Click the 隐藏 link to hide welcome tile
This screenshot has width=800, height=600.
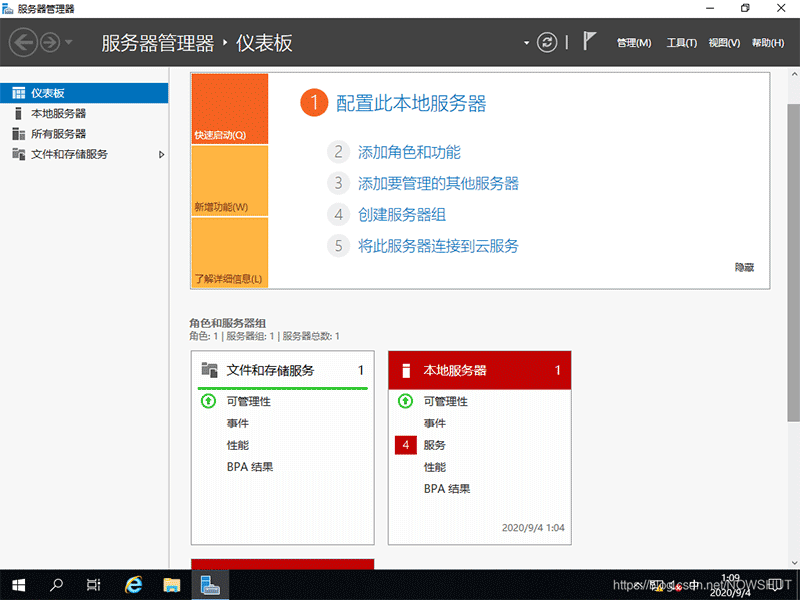pyautogui.click(x=744, y=267)
